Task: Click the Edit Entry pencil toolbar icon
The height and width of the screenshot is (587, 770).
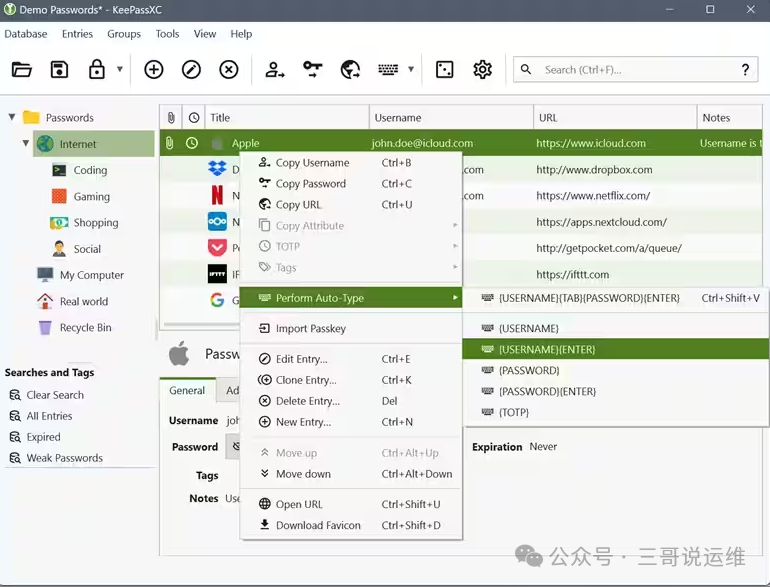Action: coord(191,69)
